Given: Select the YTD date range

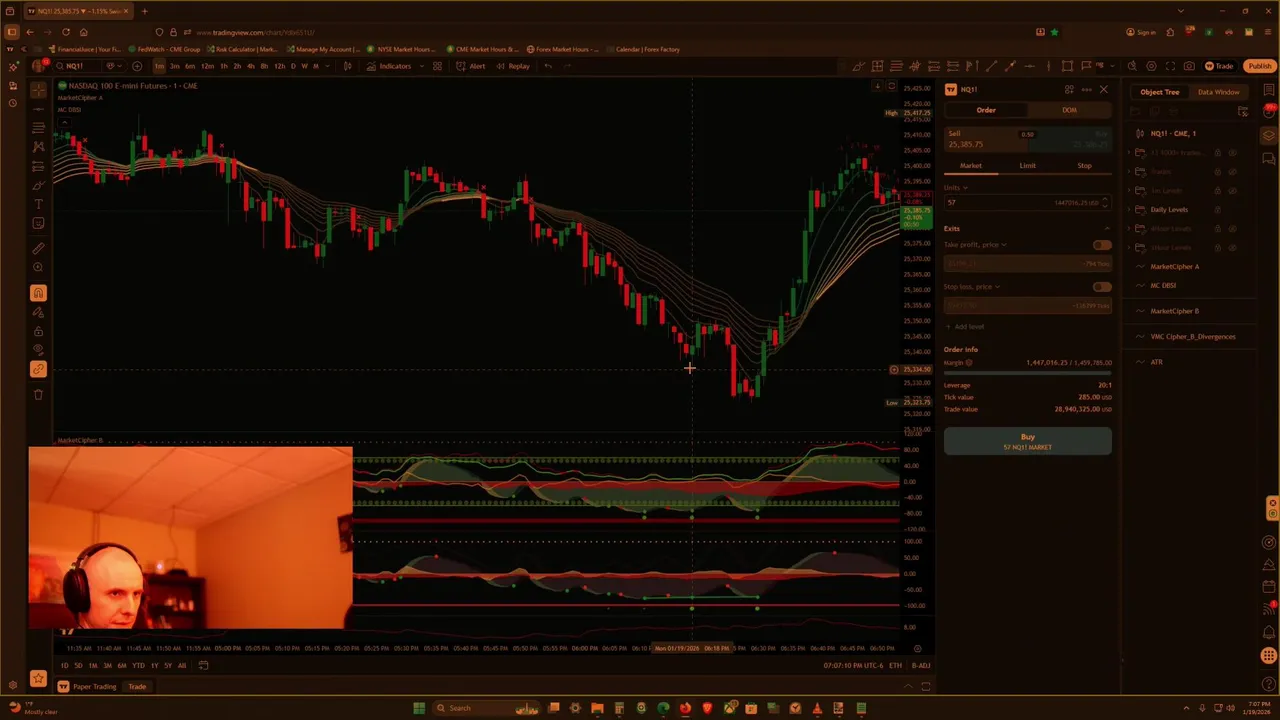Looking at the screenshot, I should (138, 665).
